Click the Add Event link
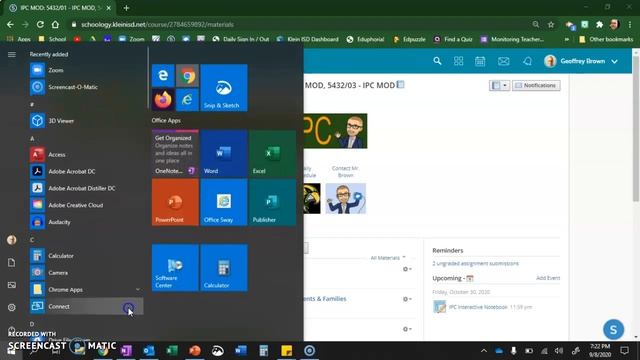Image resolution: width=640 pixels, height=360 pixels. click(548, 278)
